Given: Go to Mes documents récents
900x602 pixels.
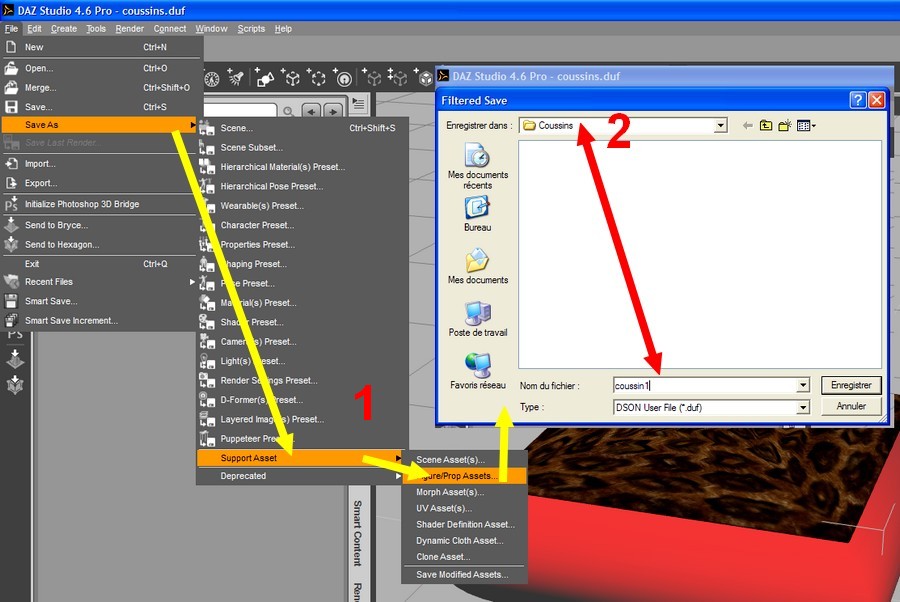Looking at the screenshot, I should coord(478,166).
